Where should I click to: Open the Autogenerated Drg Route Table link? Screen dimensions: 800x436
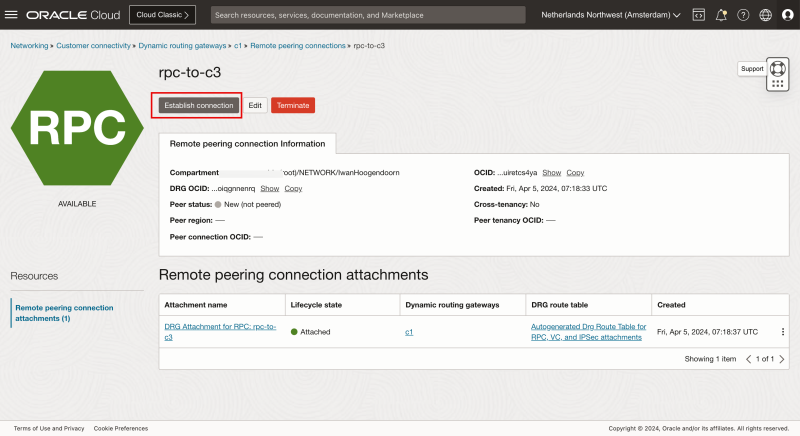pyautogui.click(x=588, y=332)
